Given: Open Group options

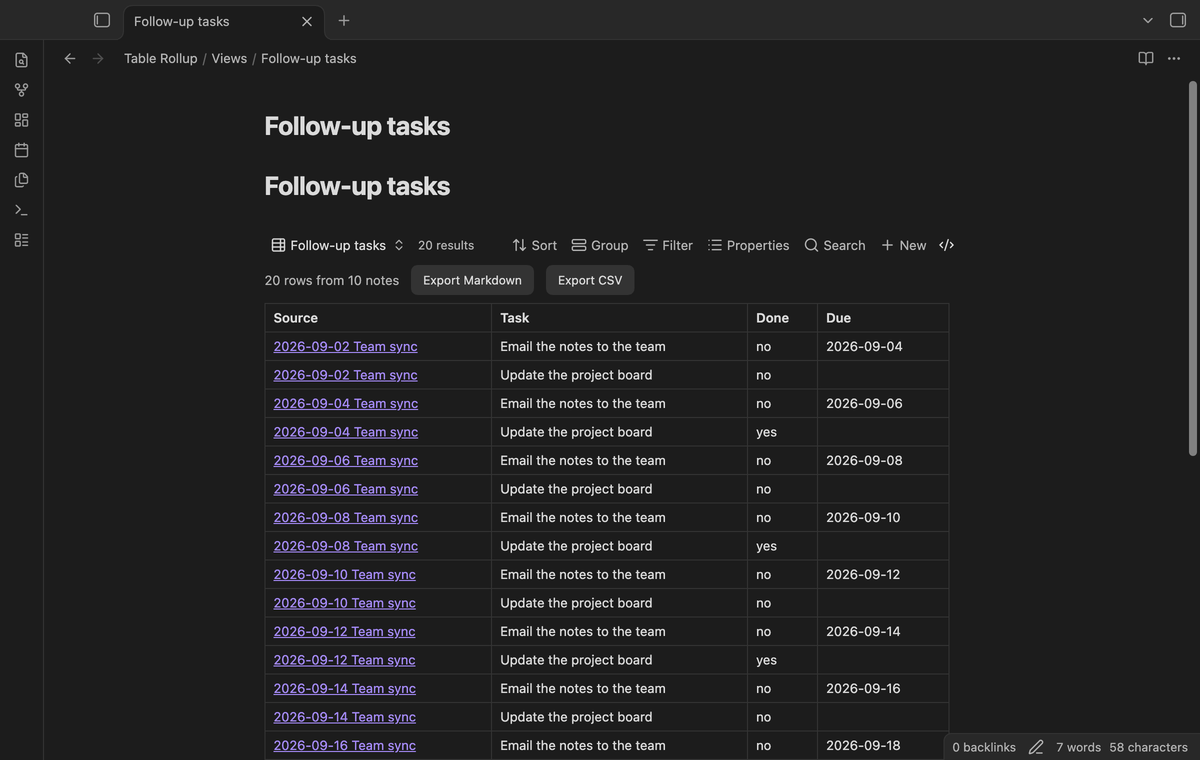Looking at the screenshot, I should tap(600, 245).
